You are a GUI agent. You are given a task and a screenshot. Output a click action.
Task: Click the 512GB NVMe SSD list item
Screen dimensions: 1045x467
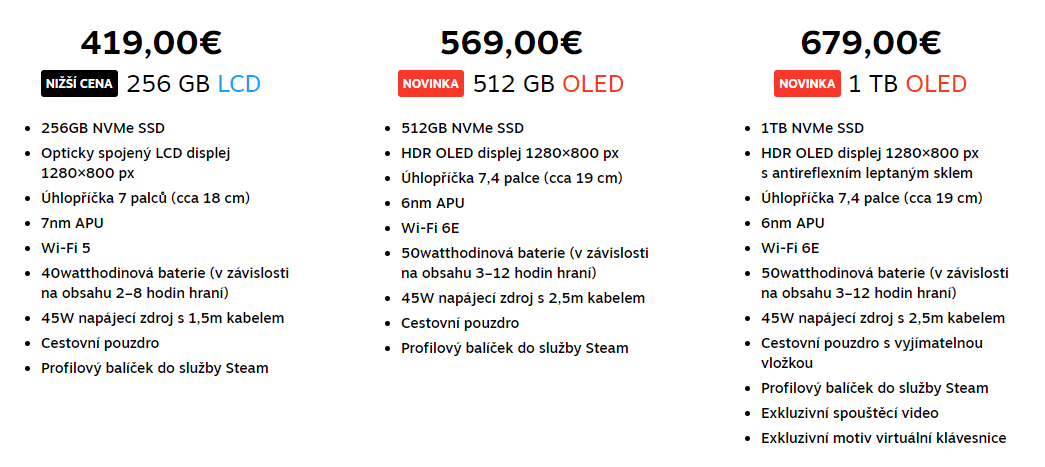coord(462,128)
